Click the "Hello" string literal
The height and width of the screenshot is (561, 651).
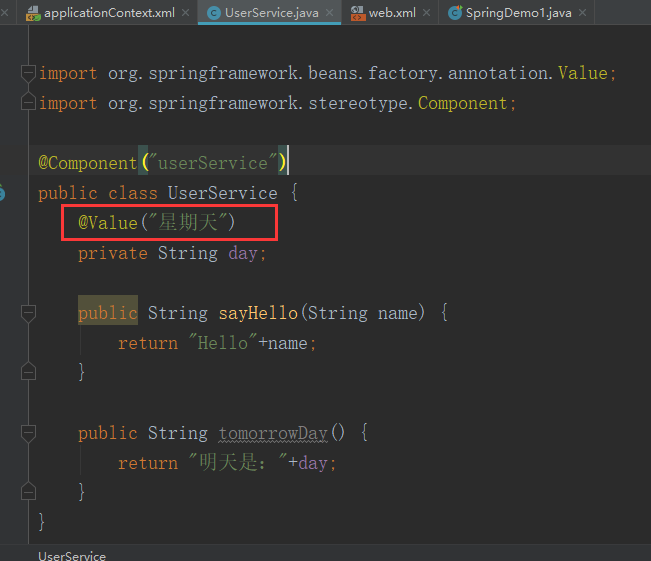223,343
